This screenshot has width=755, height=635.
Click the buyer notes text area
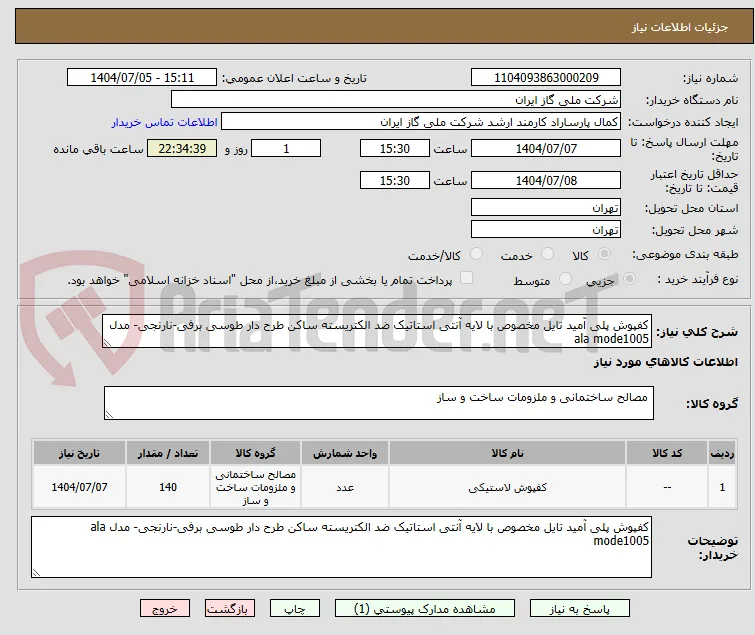pyautogui.click(x=341, y=547)
